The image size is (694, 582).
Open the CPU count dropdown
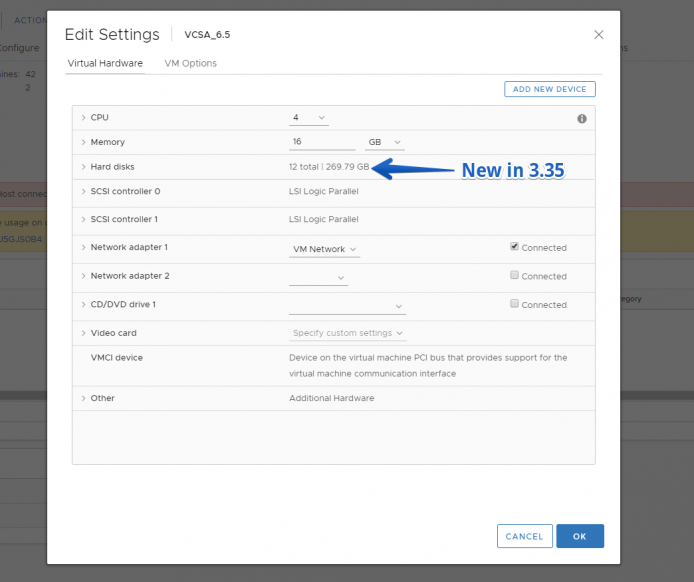click(309, 118)
